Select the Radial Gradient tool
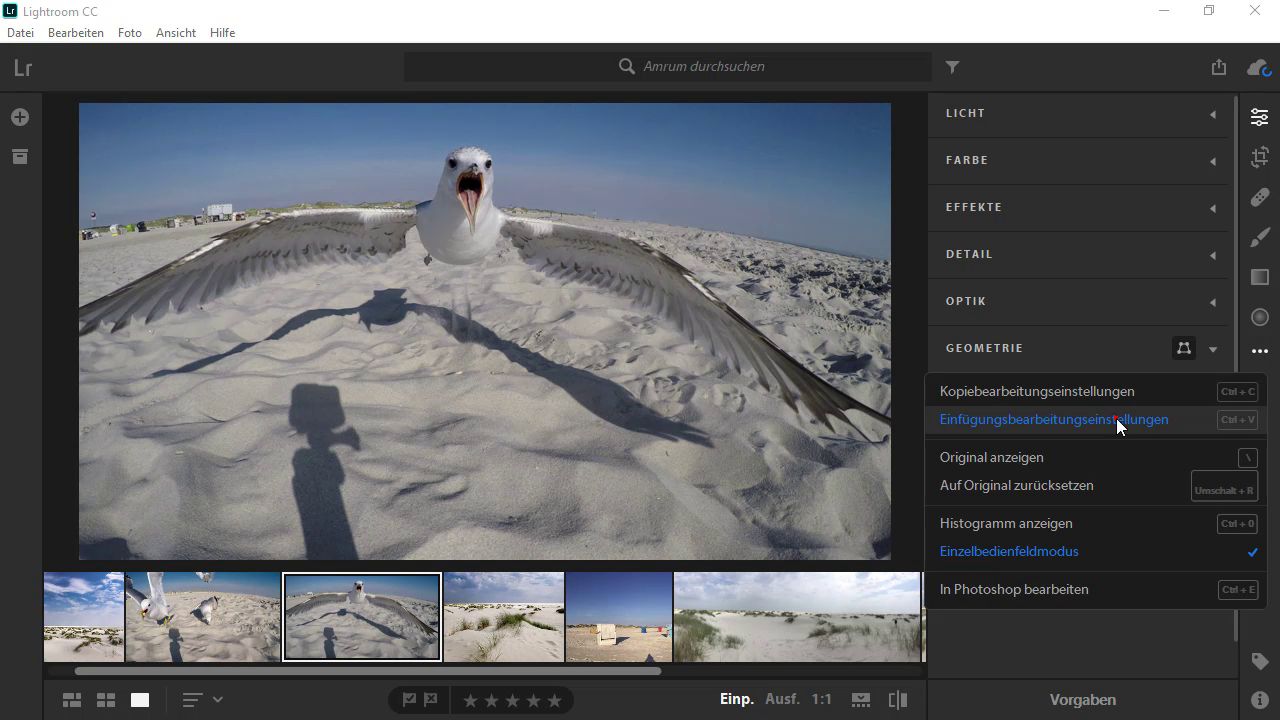1280x720 pixels. pyautogui.click(x=1259, y=317)
